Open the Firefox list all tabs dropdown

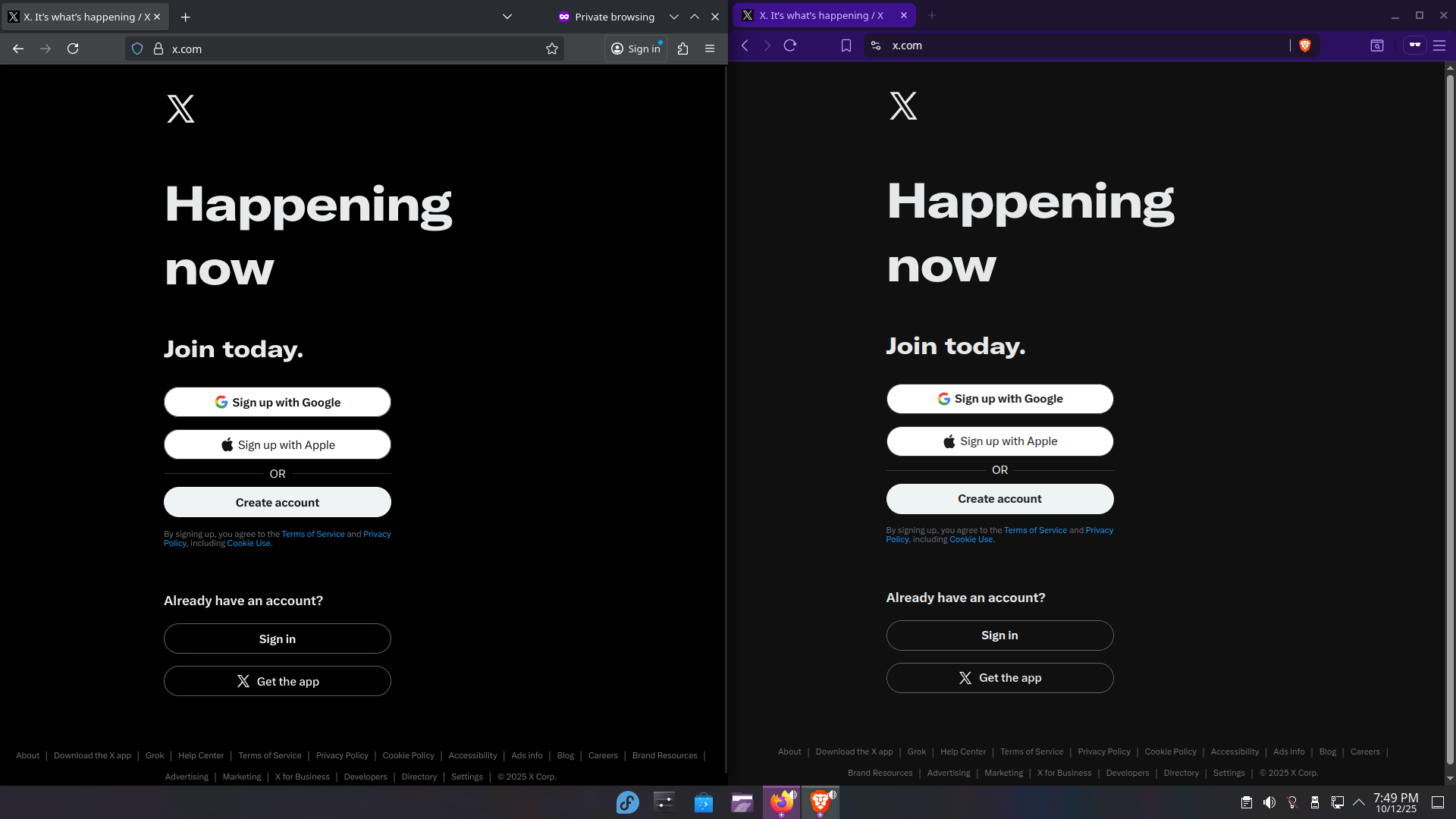[507, 17]
